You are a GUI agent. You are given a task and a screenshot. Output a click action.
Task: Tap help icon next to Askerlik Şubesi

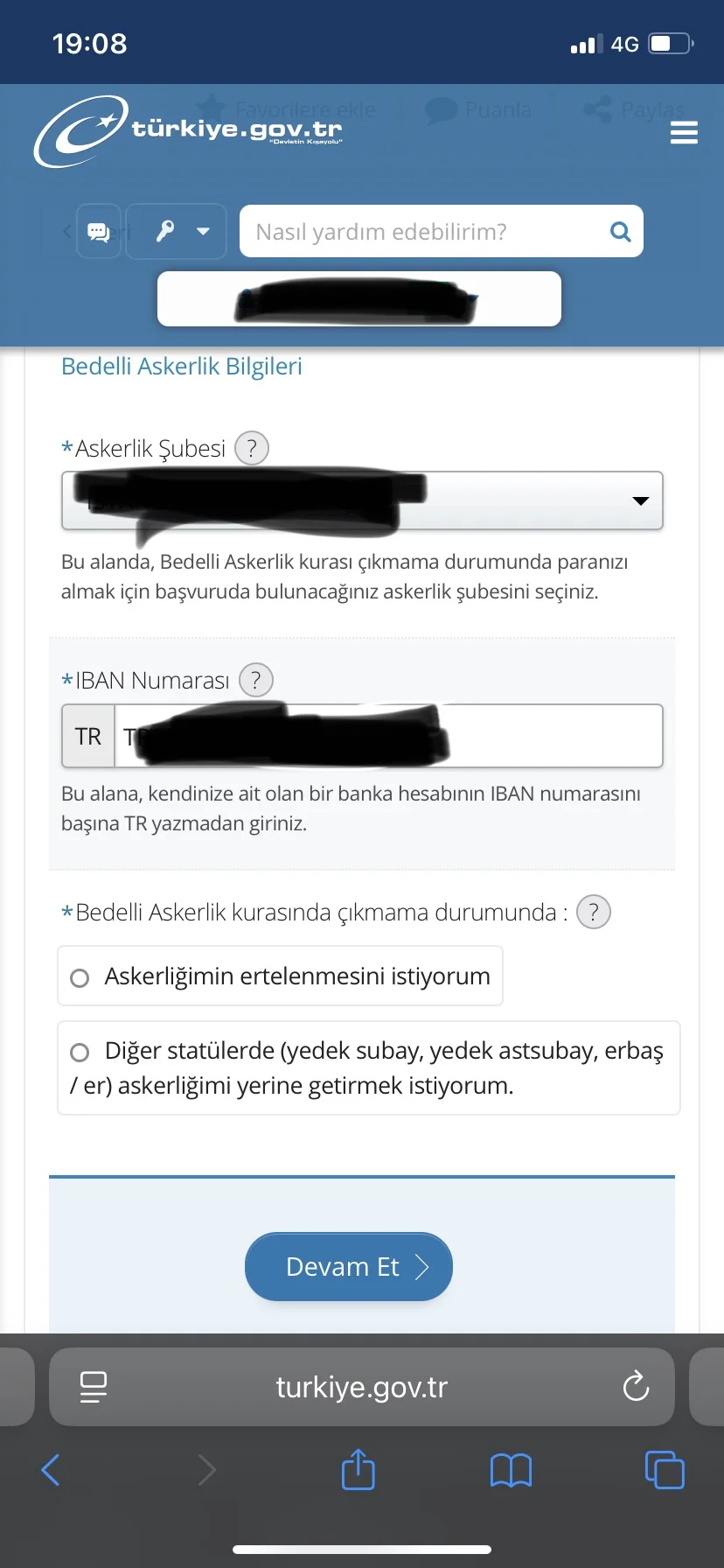click(252, 449)
